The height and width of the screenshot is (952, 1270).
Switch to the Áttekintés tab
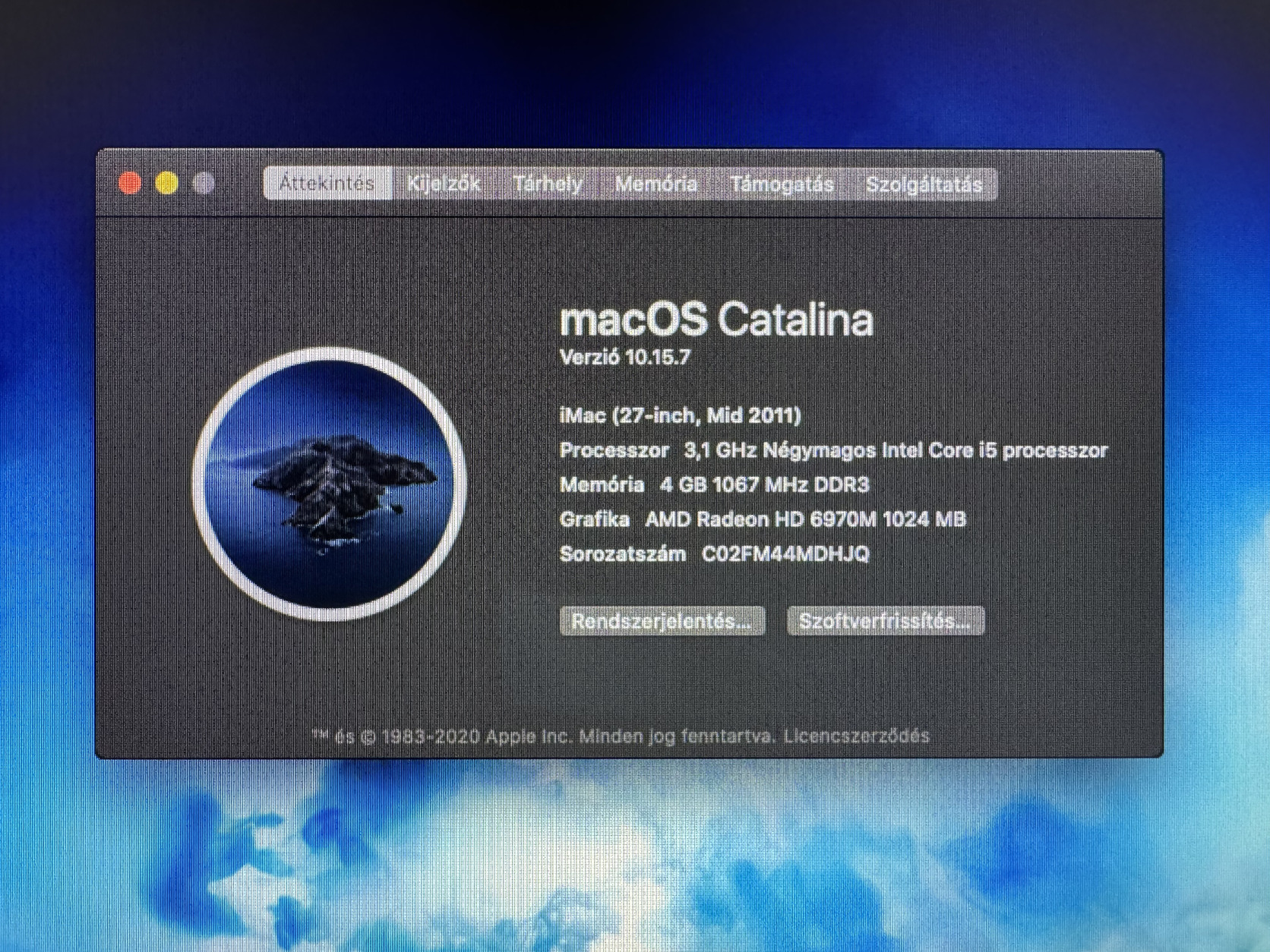tap(327, 184)
